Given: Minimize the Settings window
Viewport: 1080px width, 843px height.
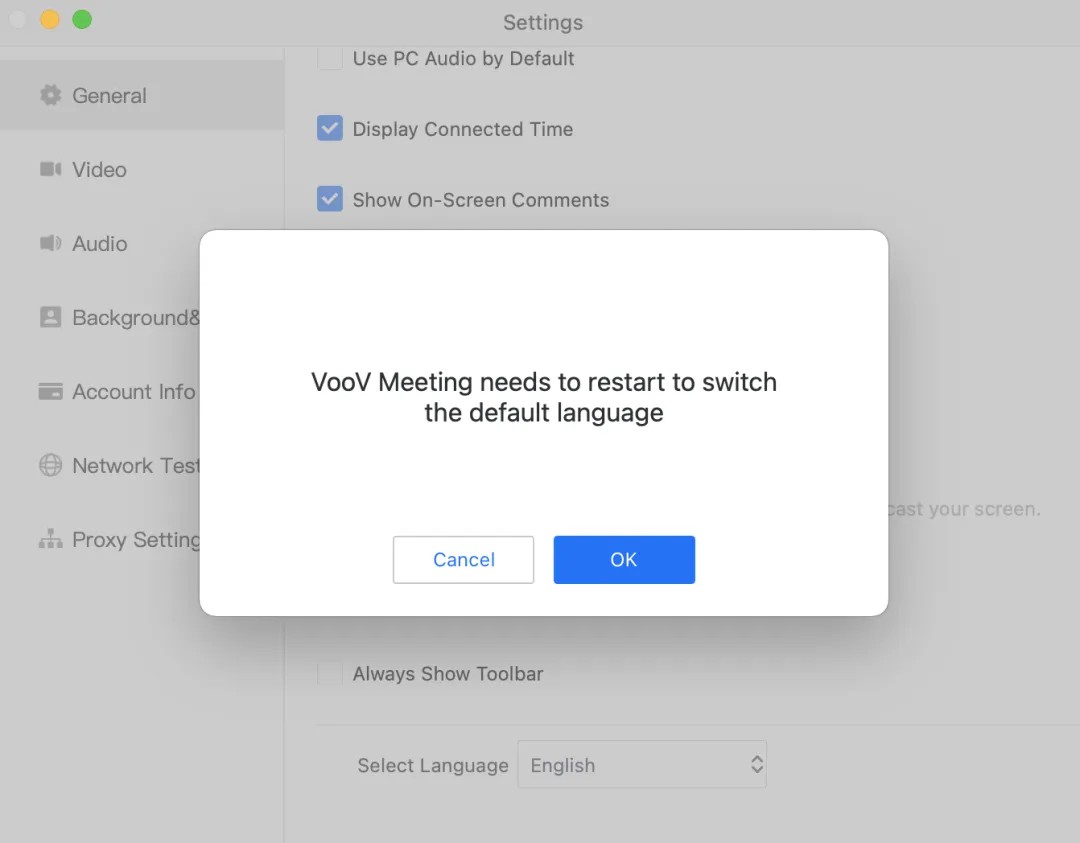Looking at the screenshot, I should pos(50,19).
